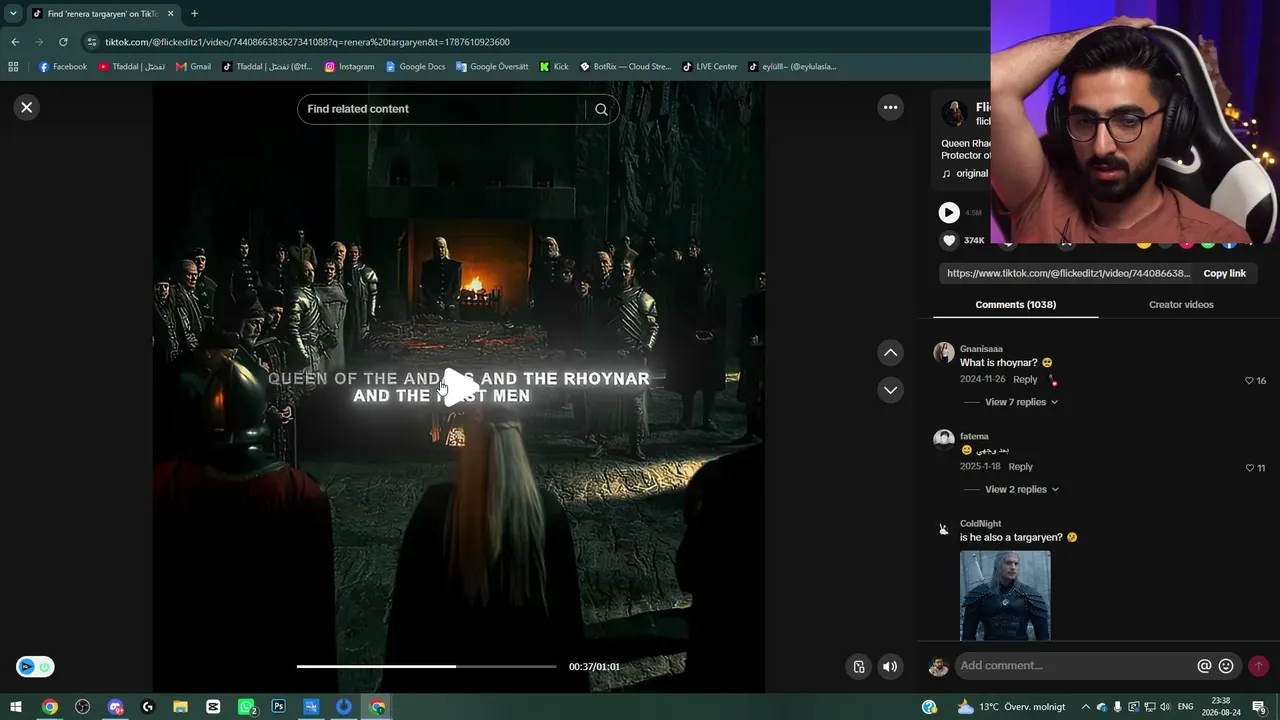The height and width of the screenshot is (720, 1280).
Task: Like Gnanisaaa's comment with the heart
Action: tap(1249, 381)
